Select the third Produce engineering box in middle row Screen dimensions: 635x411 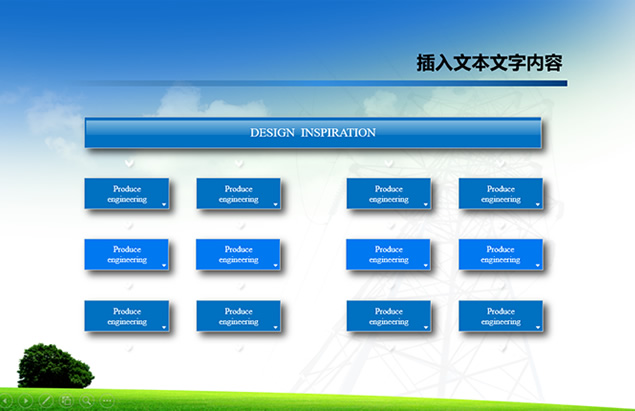(388, 254)
